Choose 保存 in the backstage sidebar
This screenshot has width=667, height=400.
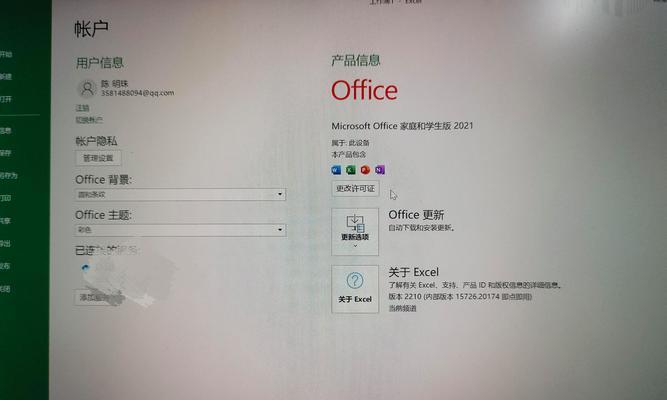(x=6, y=153)
